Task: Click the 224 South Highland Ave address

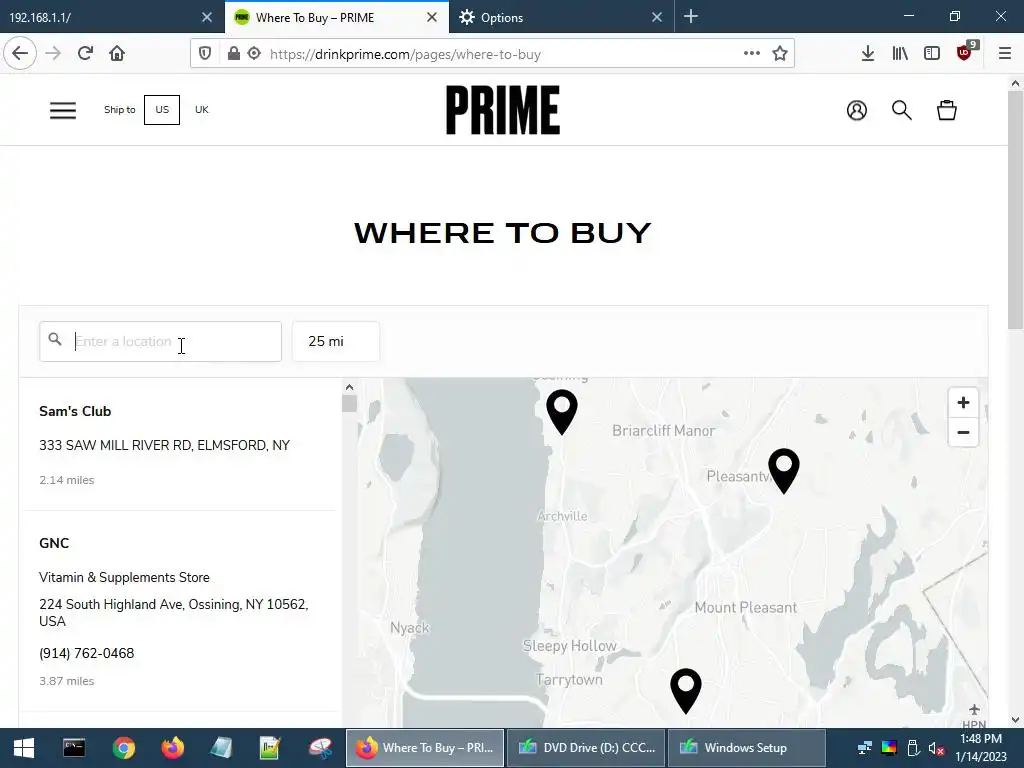Action: point(174,613)
